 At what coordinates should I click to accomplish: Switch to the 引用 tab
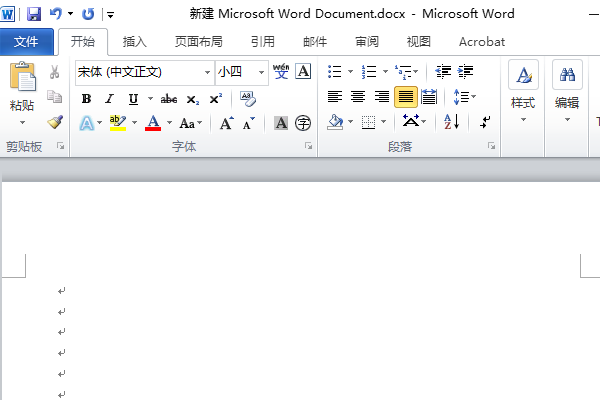click(262, 42)
